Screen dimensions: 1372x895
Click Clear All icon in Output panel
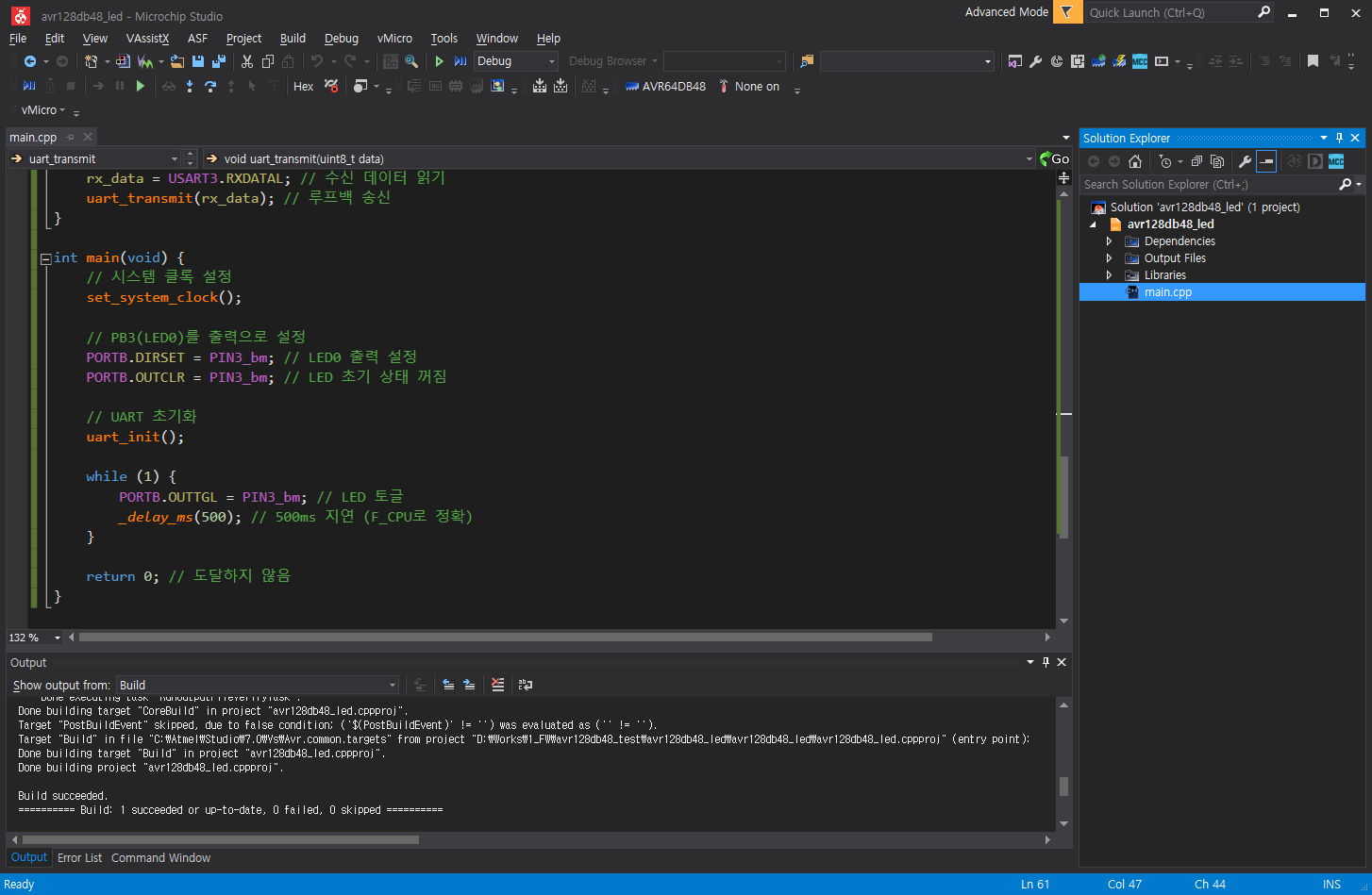(x=497, y=685)
